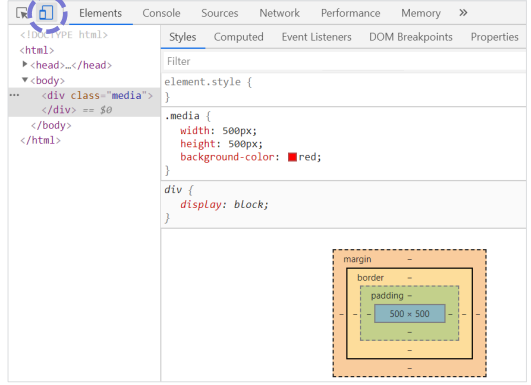Select the DOM Breakpoints tab
The image size is (531, 385).
pyautogui.click(x=411, y=37)
